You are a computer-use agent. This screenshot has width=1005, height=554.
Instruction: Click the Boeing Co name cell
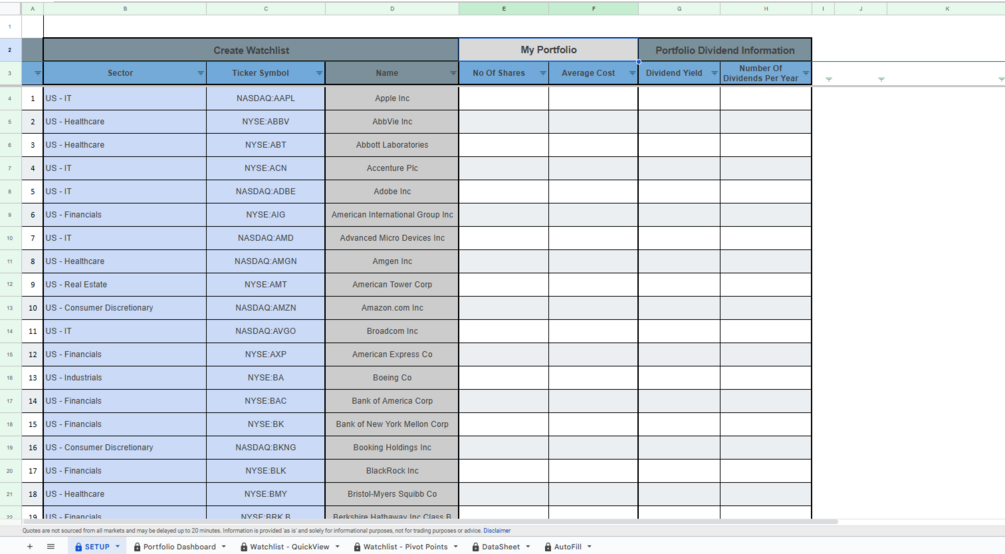click(x=392, y=378)
